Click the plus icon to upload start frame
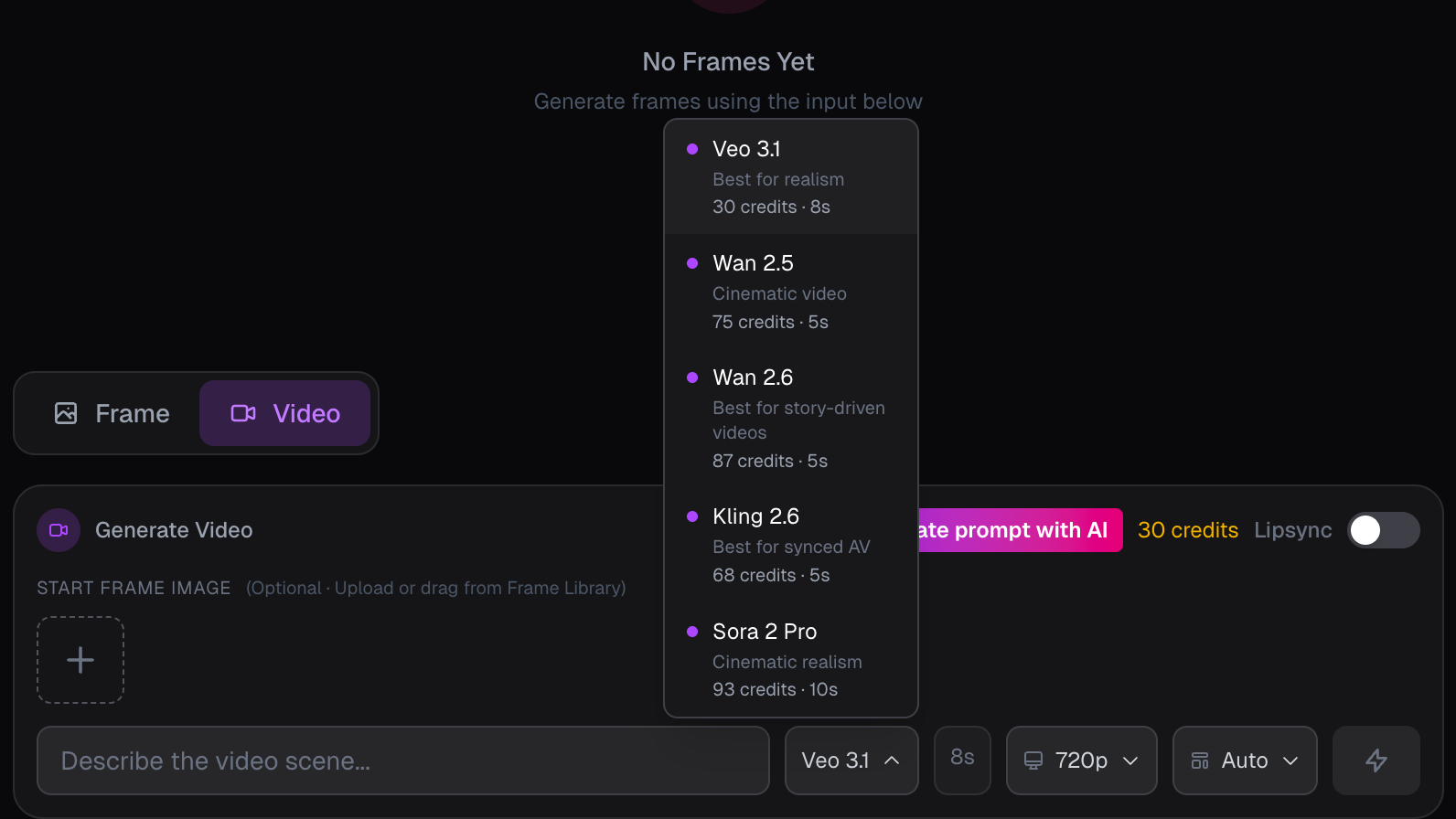 tap(80, 660)
